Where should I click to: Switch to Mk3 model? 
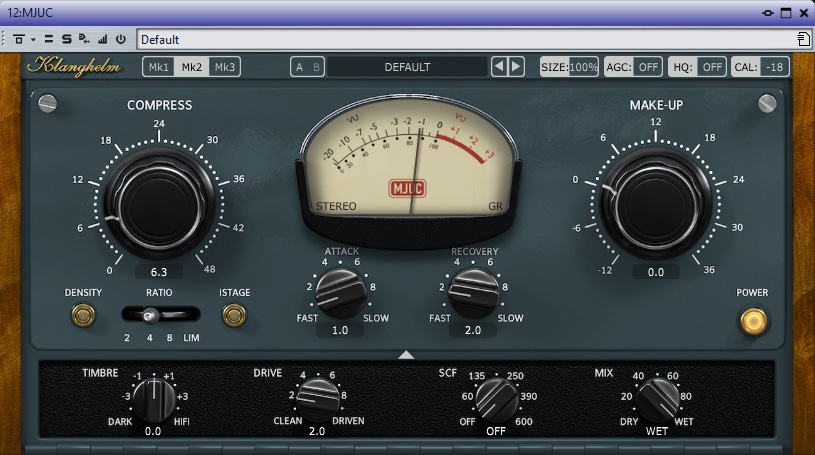click(225, 67)
